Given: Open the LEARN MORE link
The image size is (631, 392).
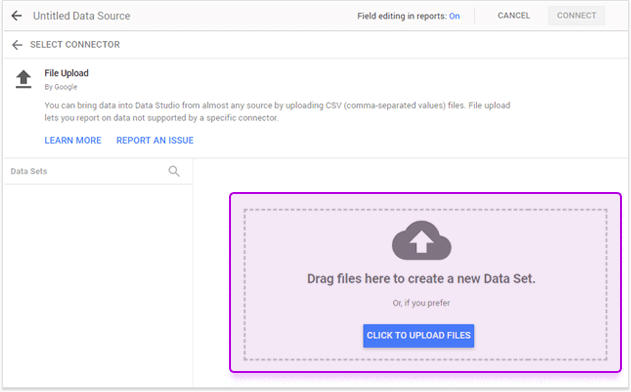Looking at the screenshot, I should click(73, 140).
